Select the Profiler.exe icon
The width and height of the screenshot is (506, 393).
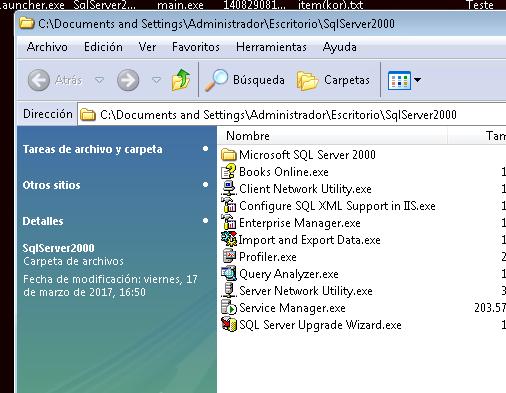(229, 256)
